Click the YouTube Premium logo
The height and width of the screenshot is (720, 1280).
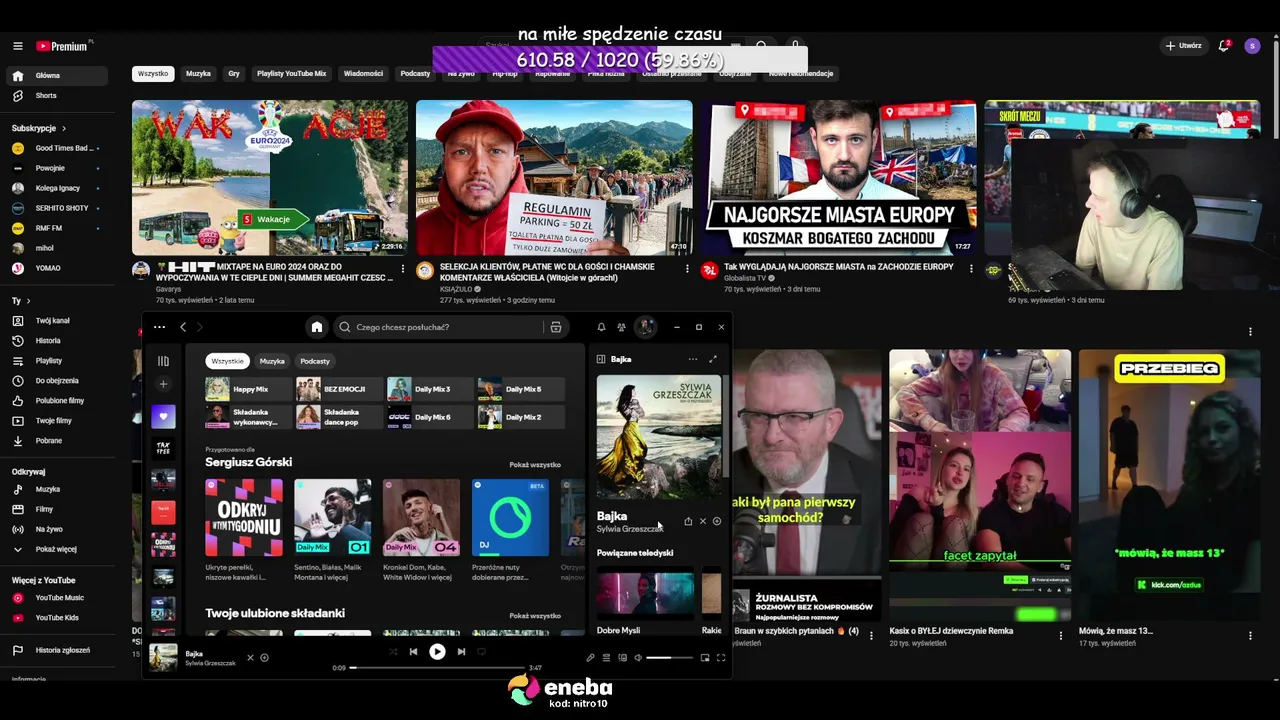pos(62,46)
